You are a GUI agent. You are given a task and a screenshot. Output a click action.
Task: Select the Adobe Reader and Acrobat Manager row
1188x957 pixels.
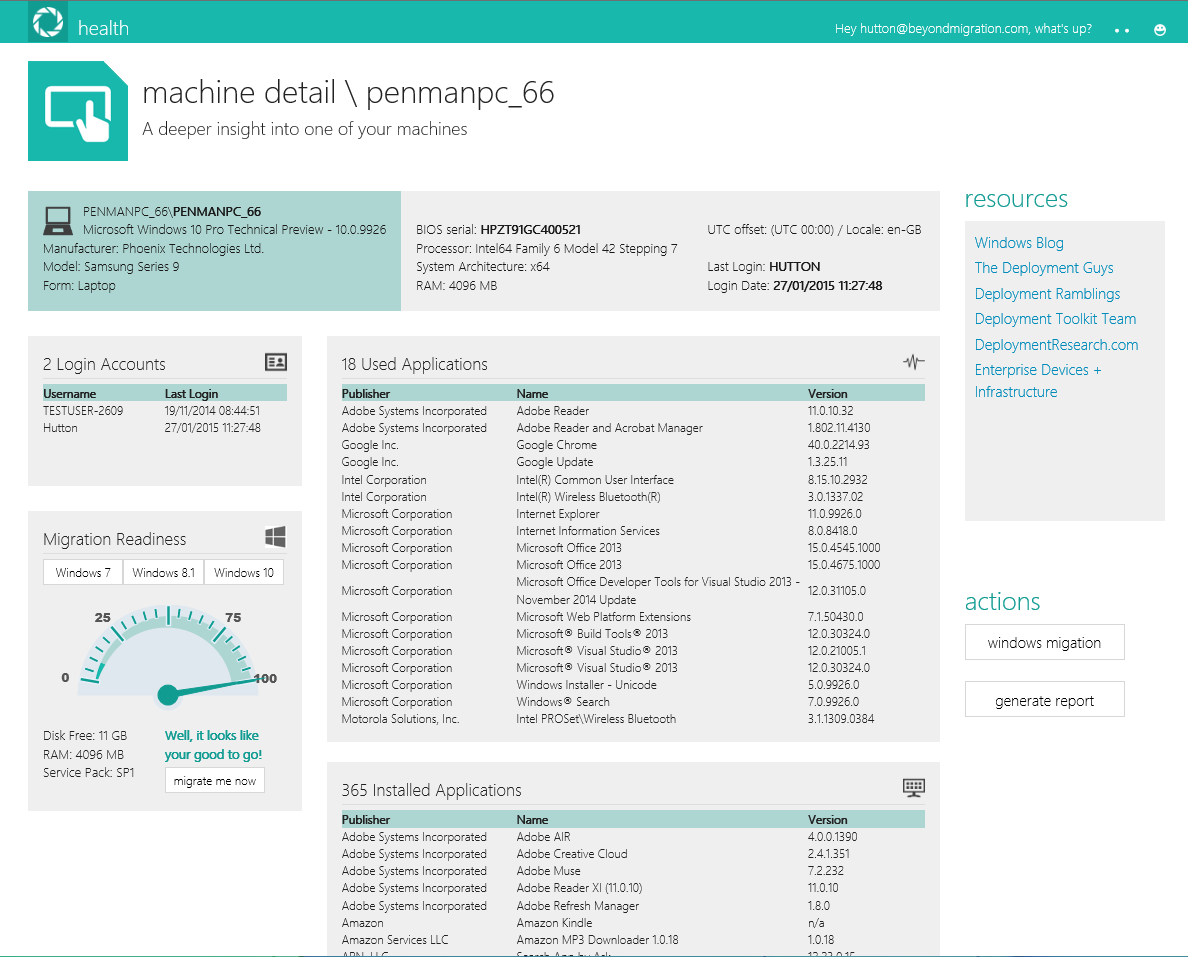(x=633, y=428)
